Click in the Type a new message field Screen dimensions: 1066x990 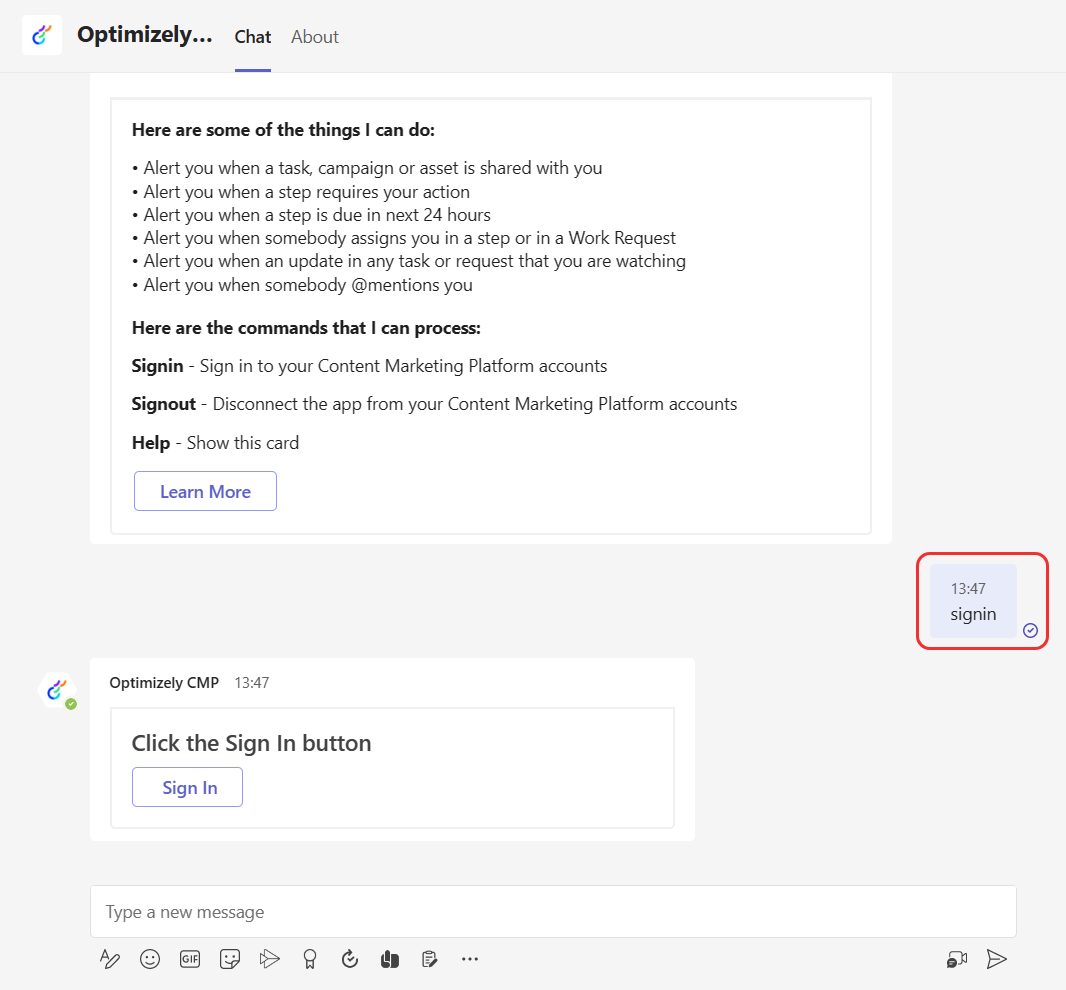tap(553, 912)
